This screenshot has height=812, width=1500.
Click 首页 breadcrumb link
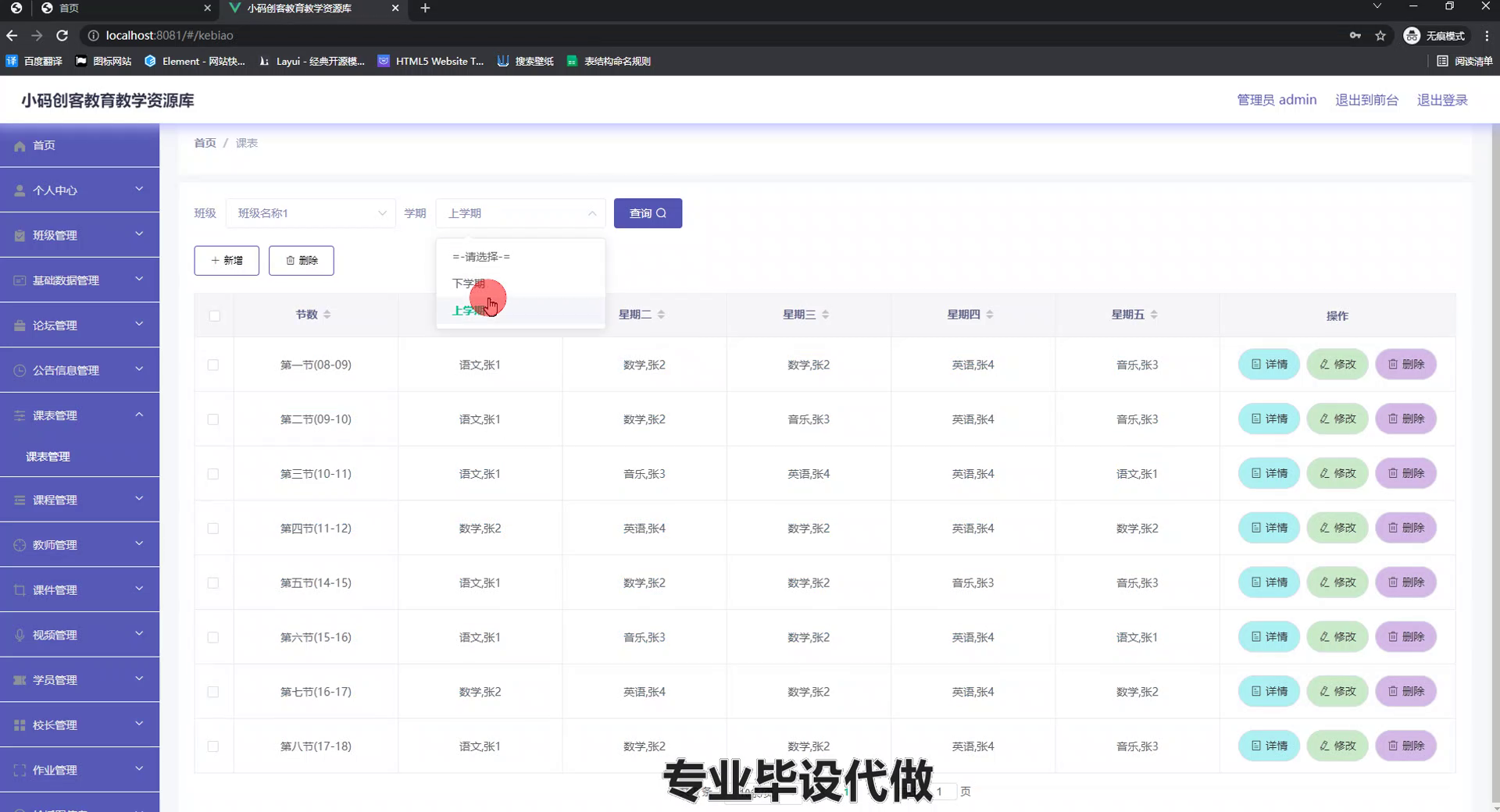(x=205, y=143)
